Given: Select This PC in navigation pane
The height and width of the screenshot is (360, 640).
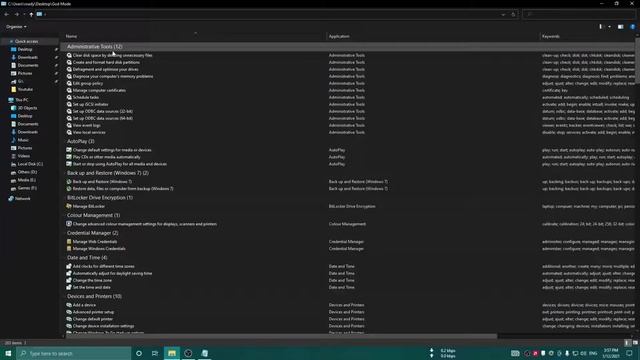Looking at the screenshot, I should [22, 100].
